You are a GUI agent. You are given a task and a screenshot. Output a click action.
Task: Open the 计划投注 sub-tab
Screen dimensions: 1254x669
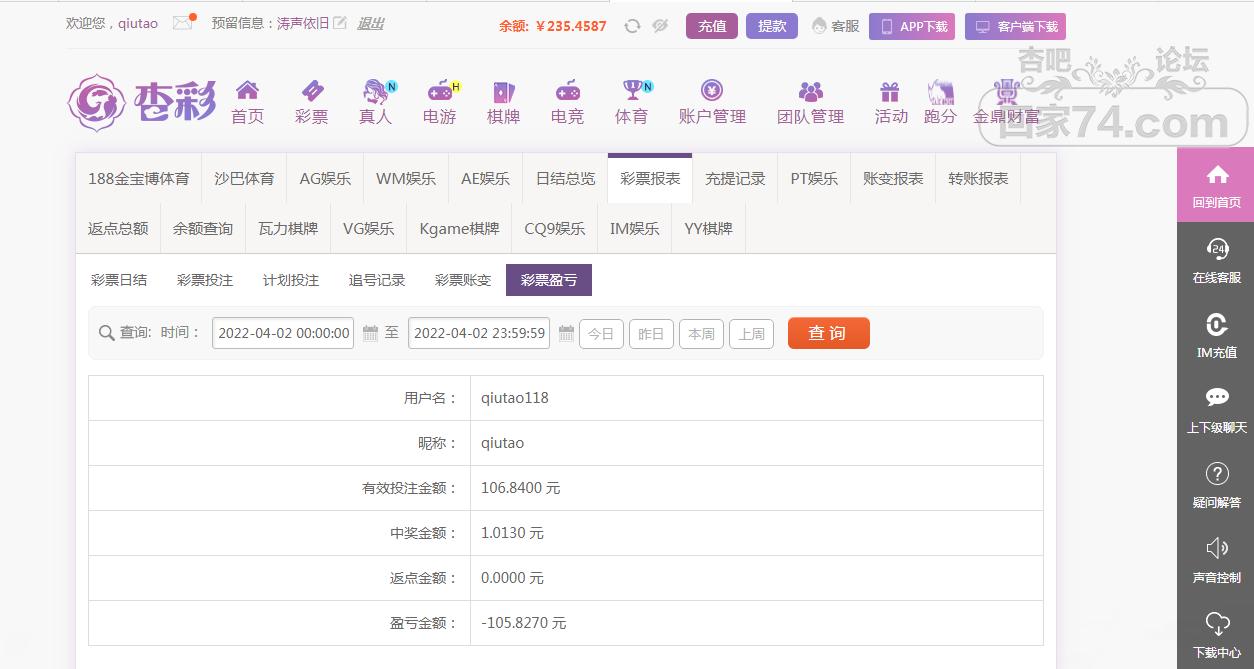point(291,280)
